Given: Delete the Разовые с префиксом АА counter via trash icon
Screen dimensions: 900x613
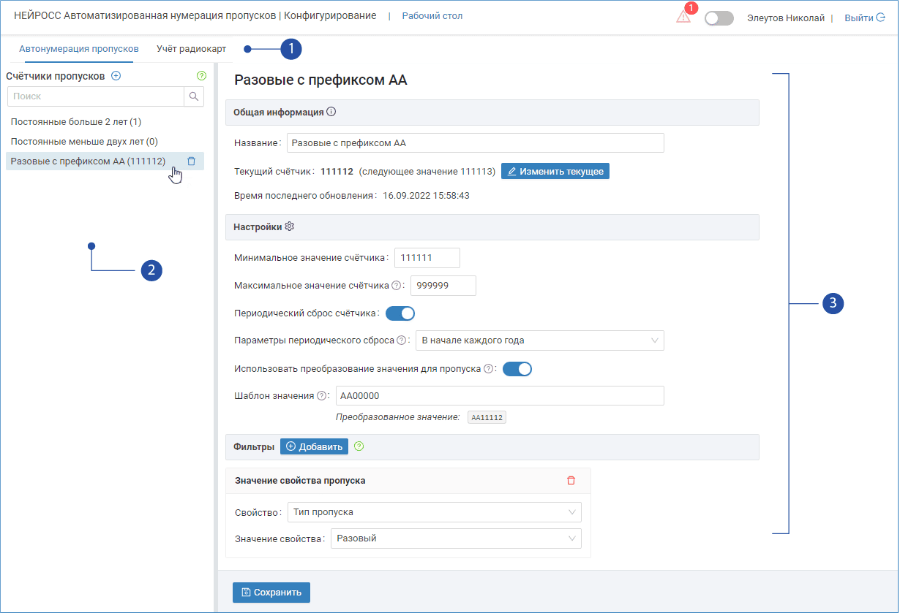Looking at the screenshot, I should [x=192, y=161].
